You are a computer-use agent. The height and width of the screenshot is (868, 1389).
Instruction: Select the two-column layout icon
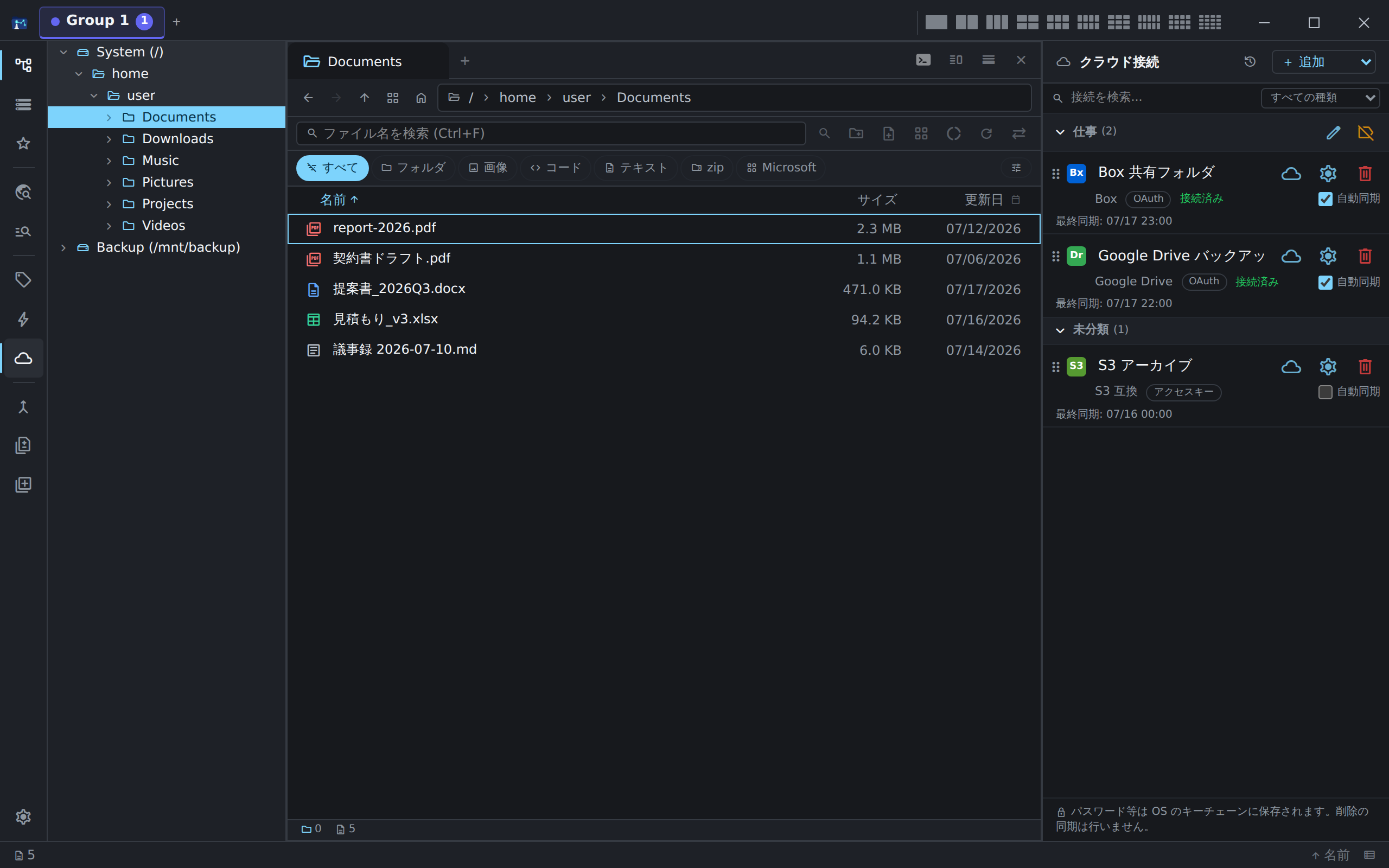(966, 22)
